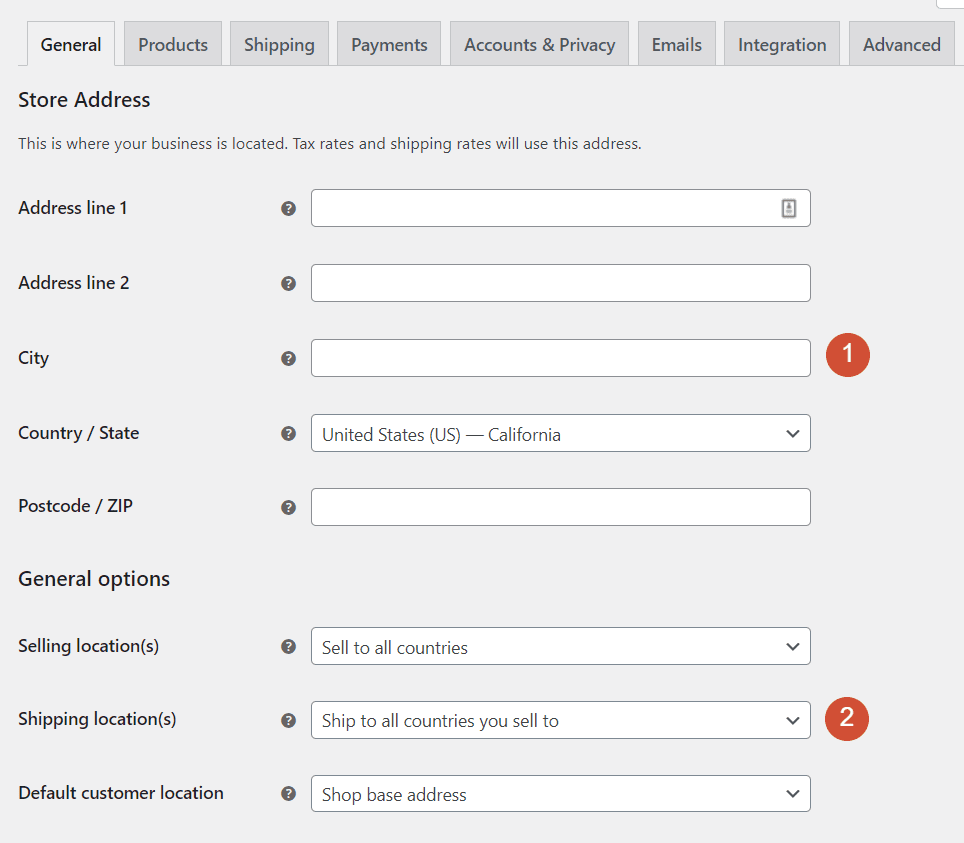Click the help icon next to Country / State
The width and height of the screenshot is (964, 843).
288,433
